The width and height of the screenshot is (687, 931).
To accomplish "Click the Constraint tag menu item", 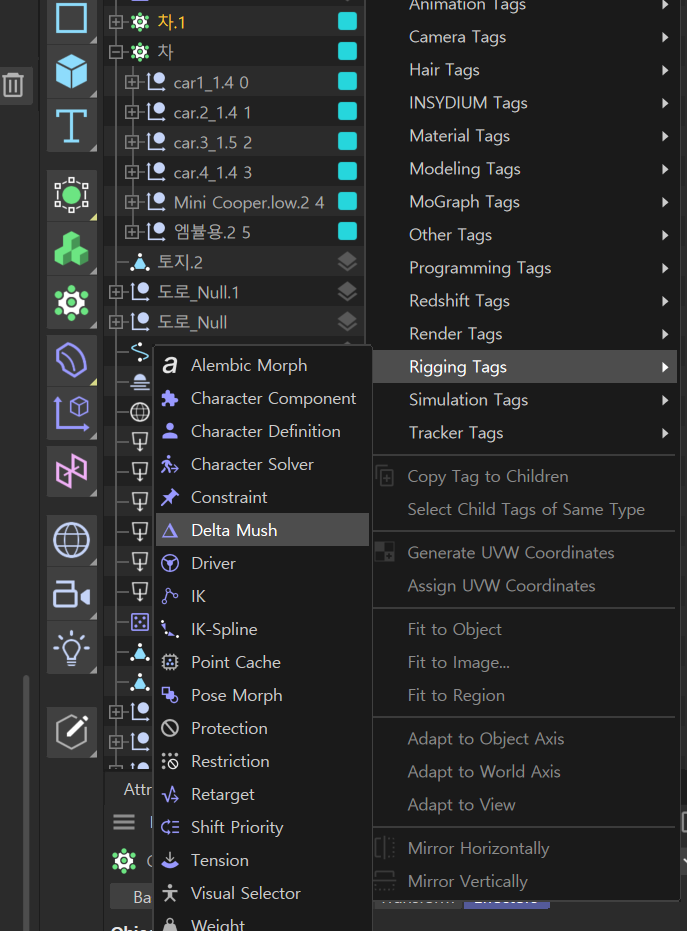I will (x=229, y=497).
